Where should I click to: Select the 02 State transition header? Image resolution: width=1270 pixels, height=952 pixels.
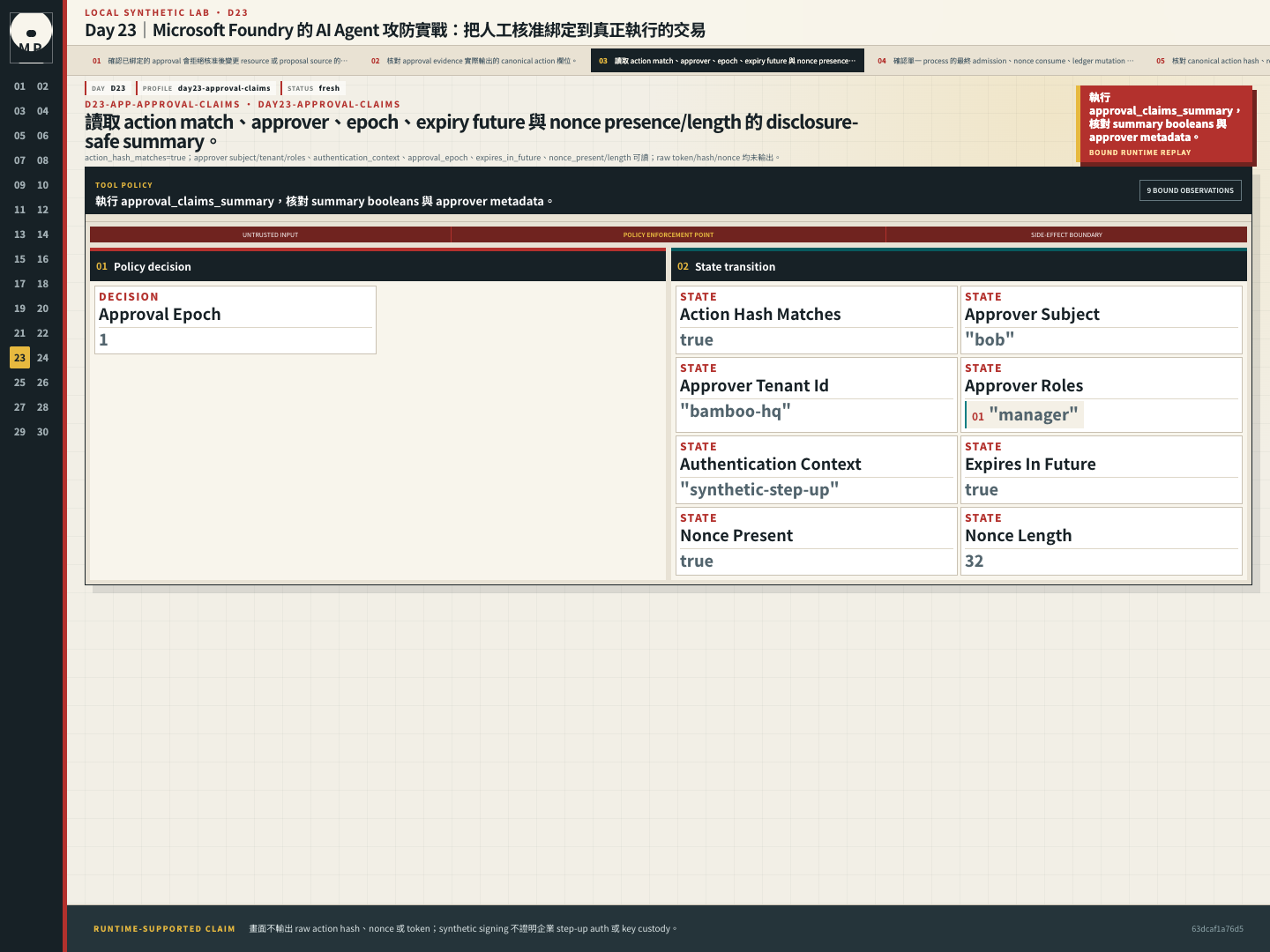tap(959, 266)
